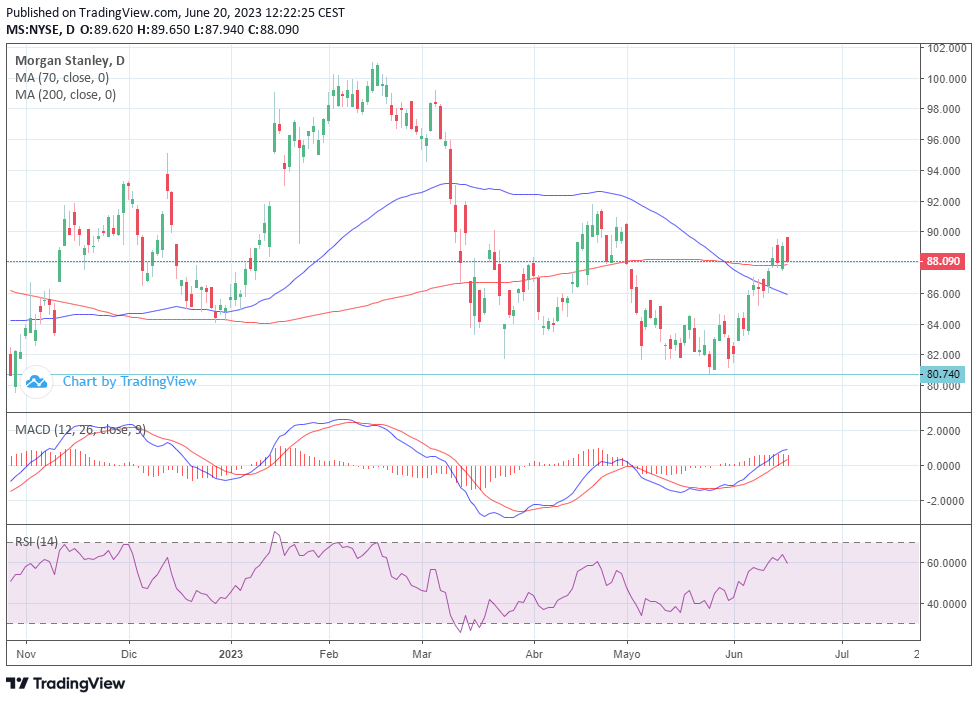Click the 98.000 price axis label

[x=944, y=109]
